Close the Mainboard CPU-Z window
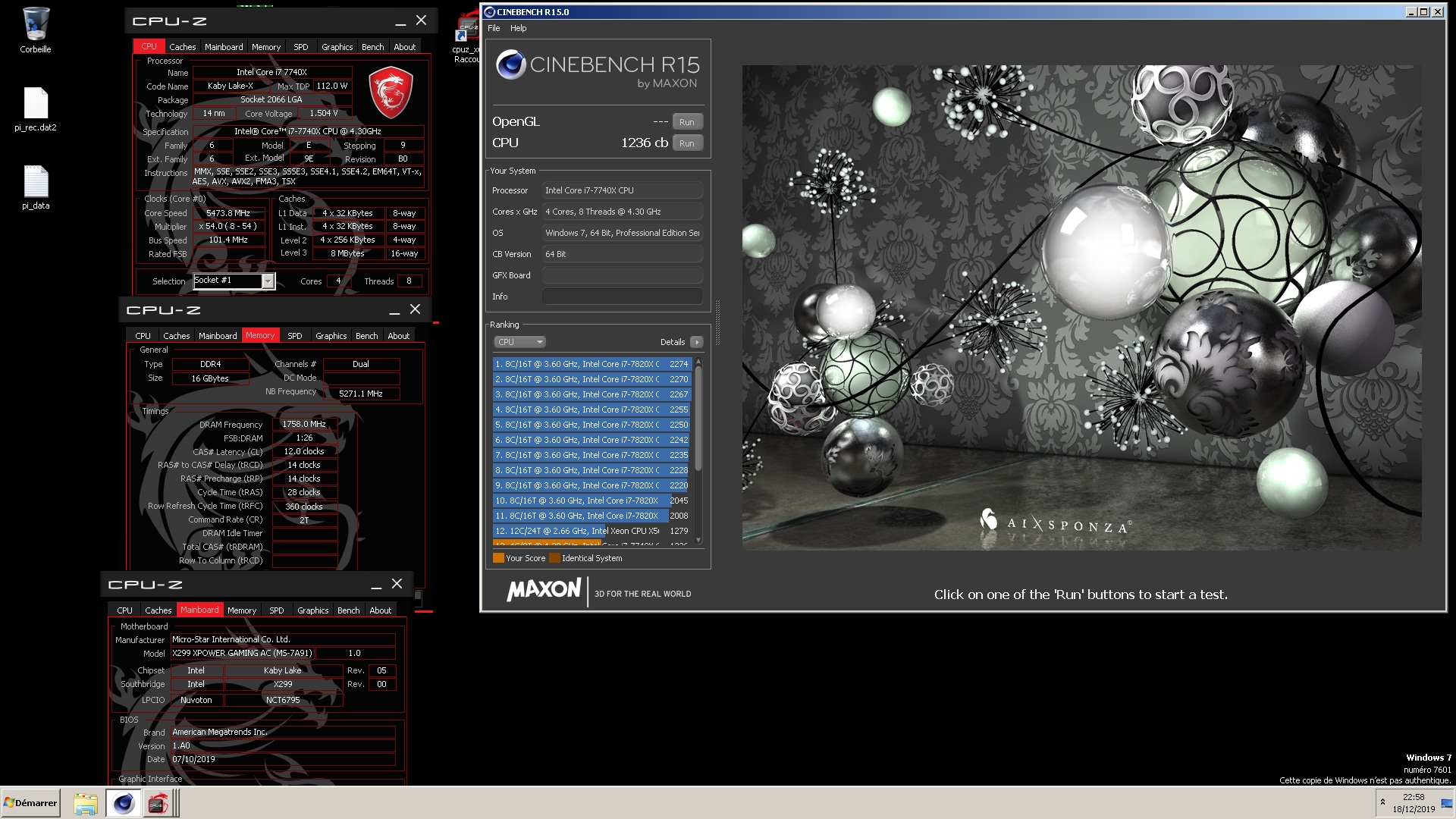The image size is (1456, 819). tap(397, 584)
